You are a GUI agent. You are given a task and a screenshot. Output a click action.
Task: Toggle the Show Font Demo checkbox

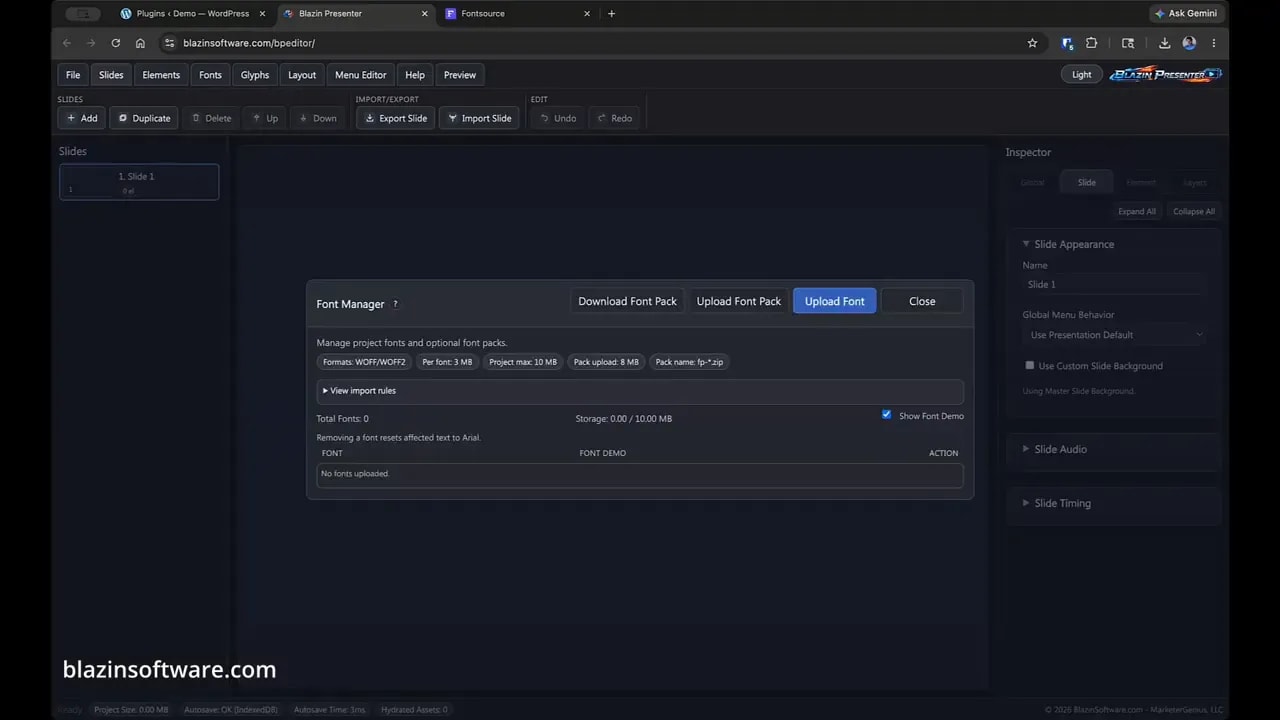[886, 414]
